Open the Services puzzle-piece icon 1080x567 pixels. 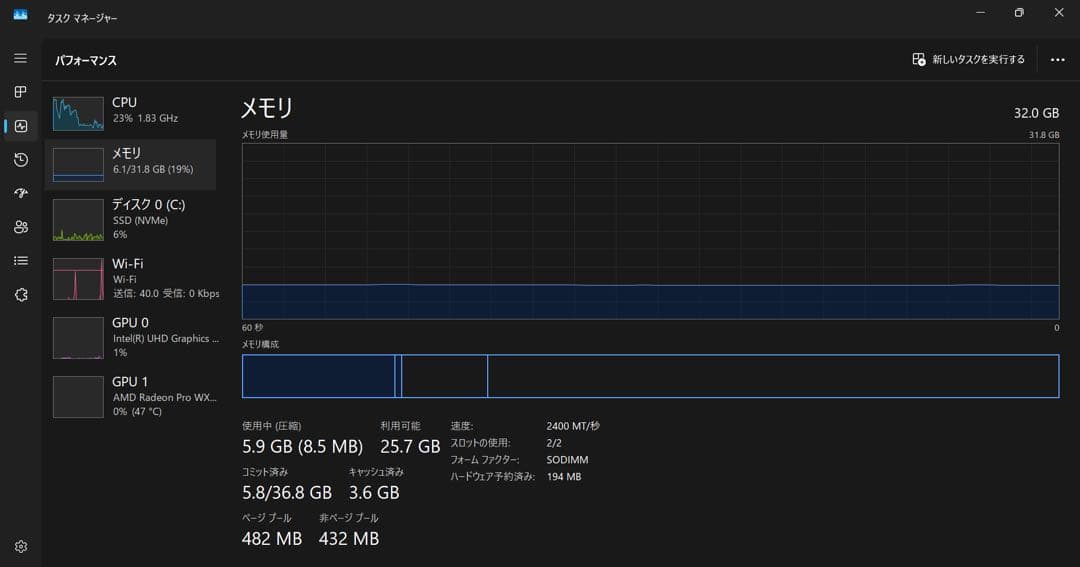click(20, 295)
